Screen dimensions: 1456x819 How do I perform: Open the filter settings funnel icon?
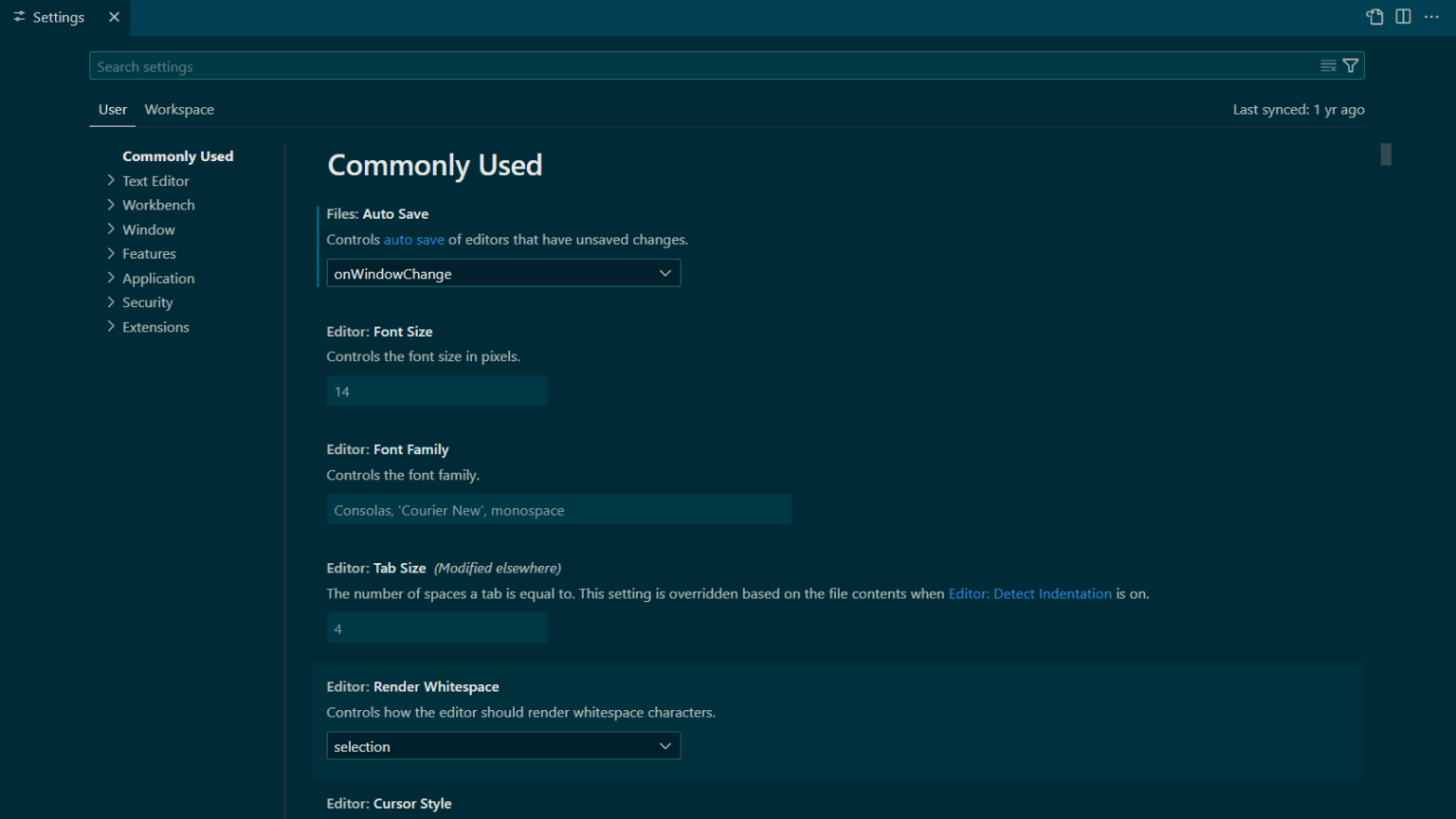(1350, 65)
